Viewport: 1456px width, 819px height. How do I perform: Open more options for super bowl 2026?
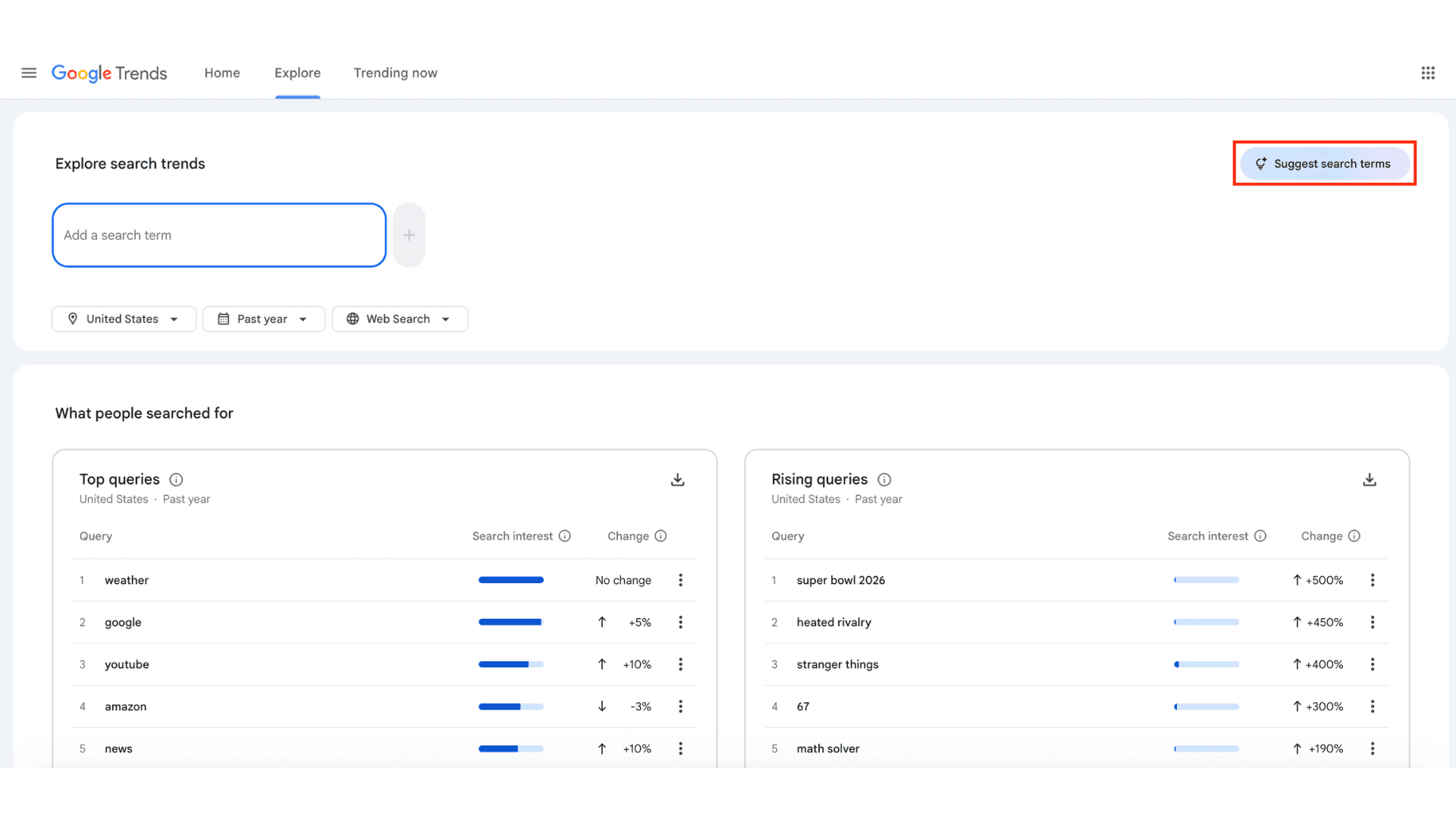click(x=1373, y=580)
